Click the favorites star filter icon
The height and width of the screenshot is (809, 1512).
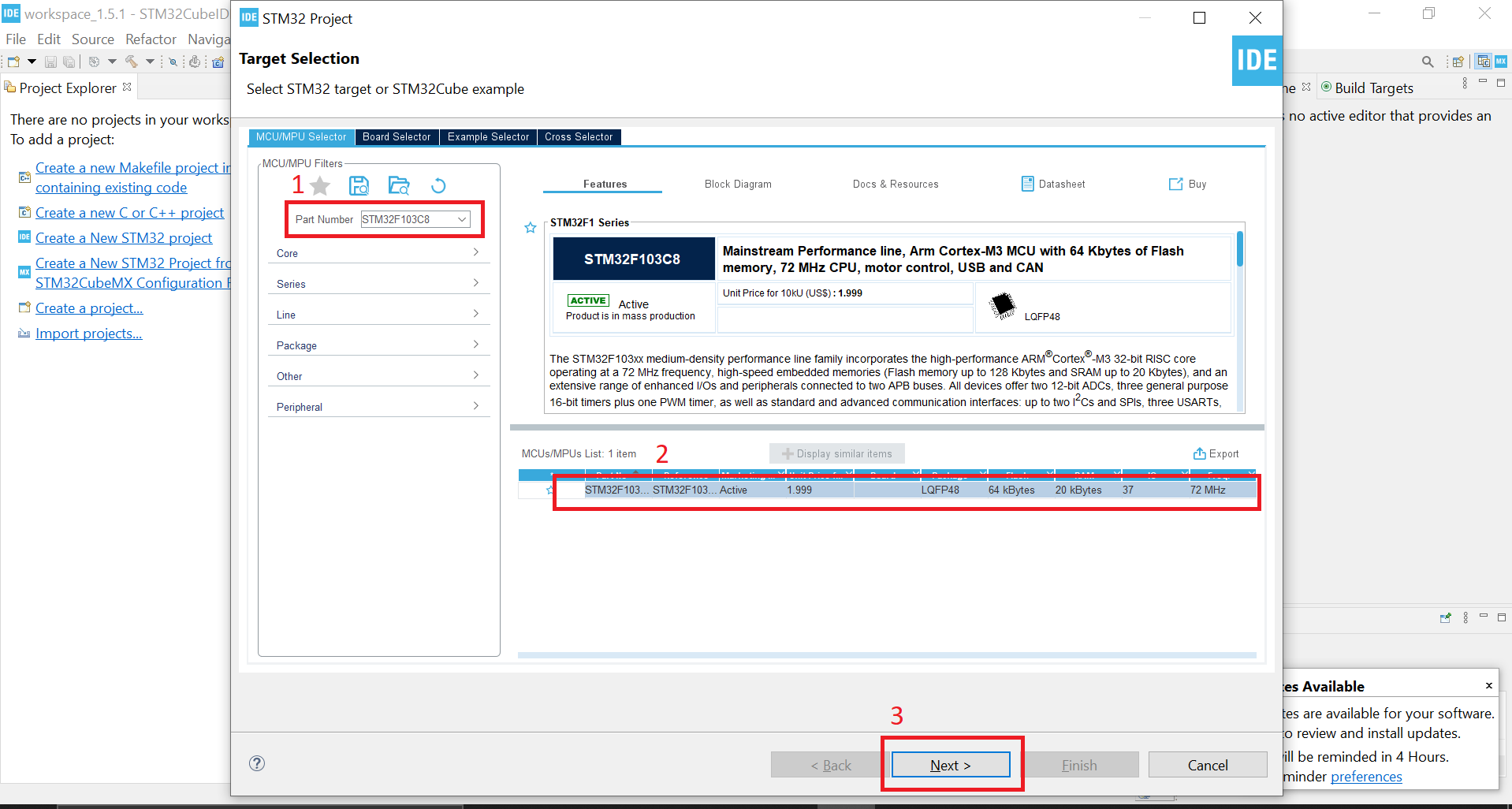[x=320, y=186]
